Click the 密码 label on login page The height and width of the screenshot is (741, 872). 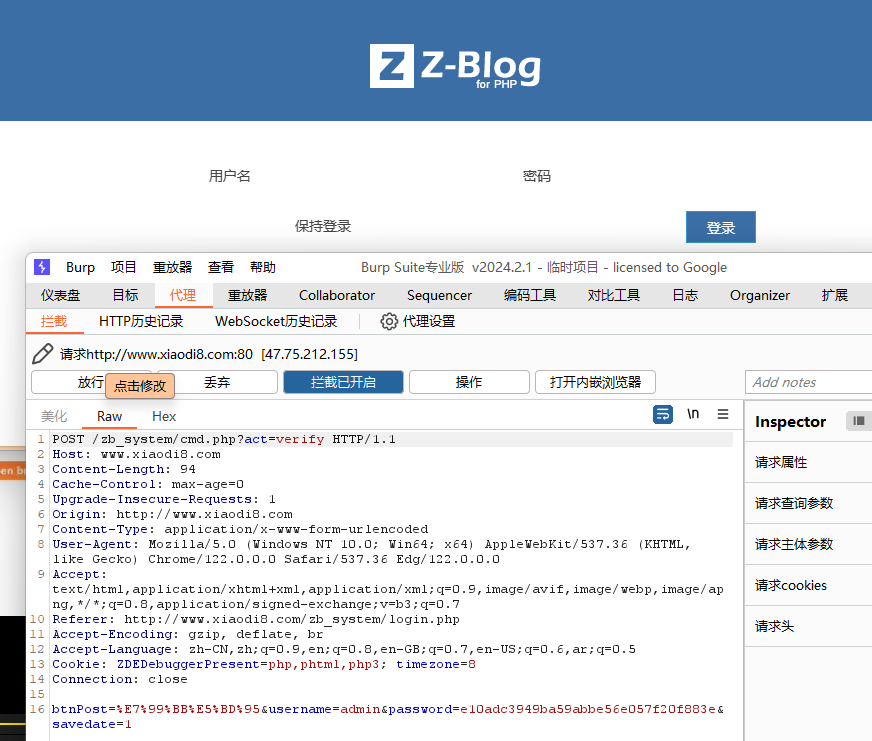point(537,176)
